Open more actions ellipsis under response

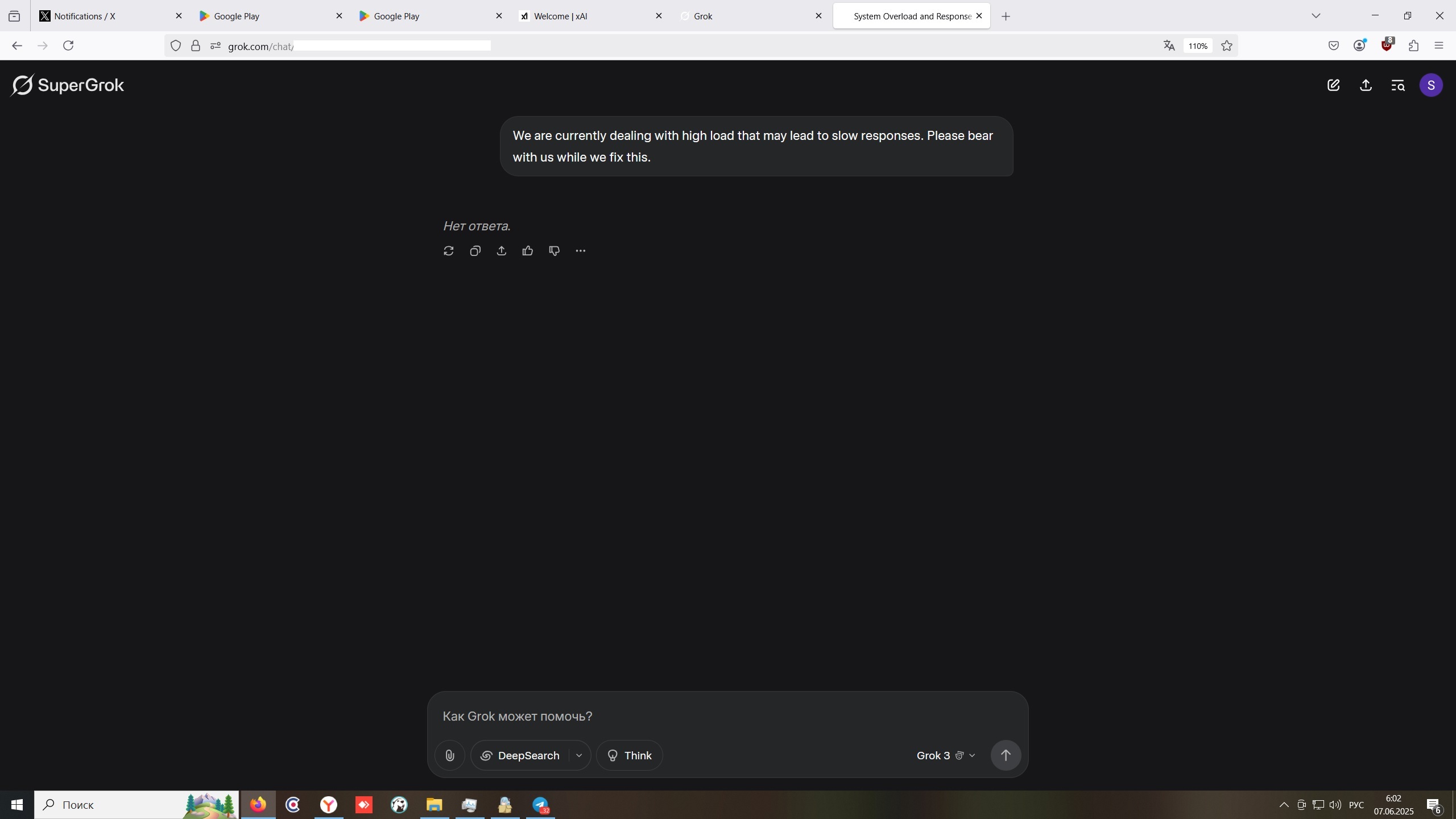tap(580, 251)
